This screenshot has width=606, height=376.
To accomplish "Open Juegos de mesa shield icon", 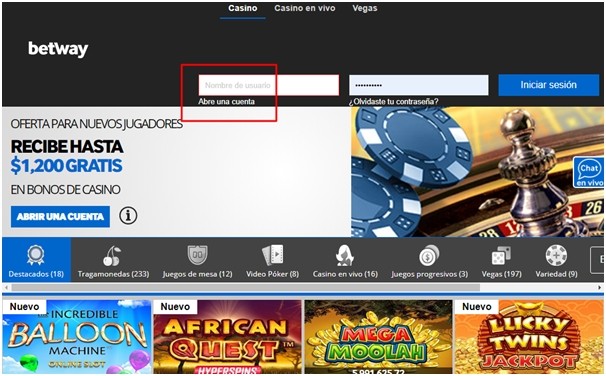I will pos(197,255).
